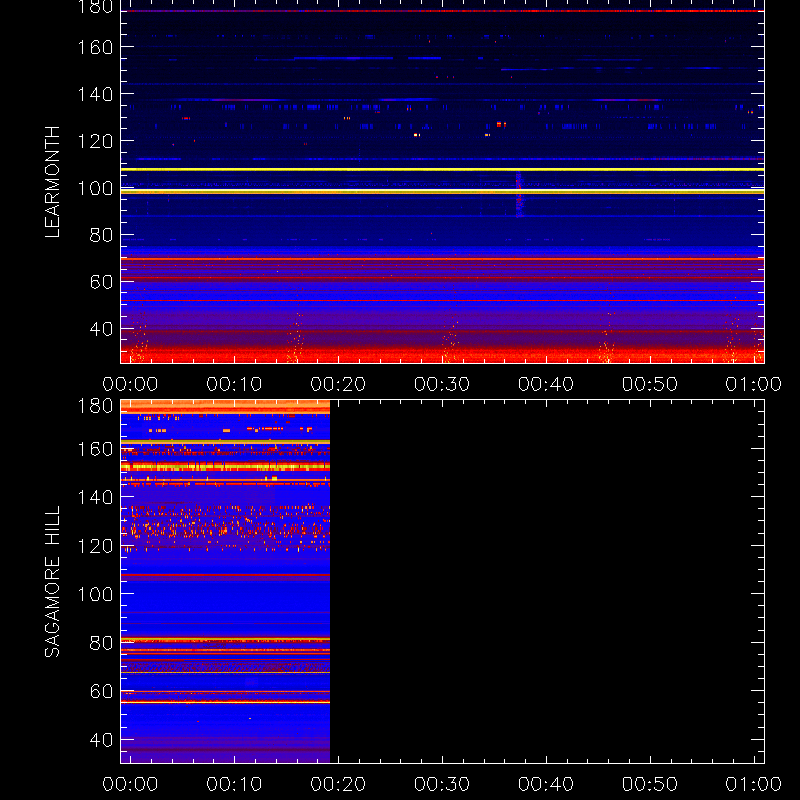Click 00:20 time label under Learmonth plot
The width and height of the screenshot is (800, 800).
pos(338,384)
